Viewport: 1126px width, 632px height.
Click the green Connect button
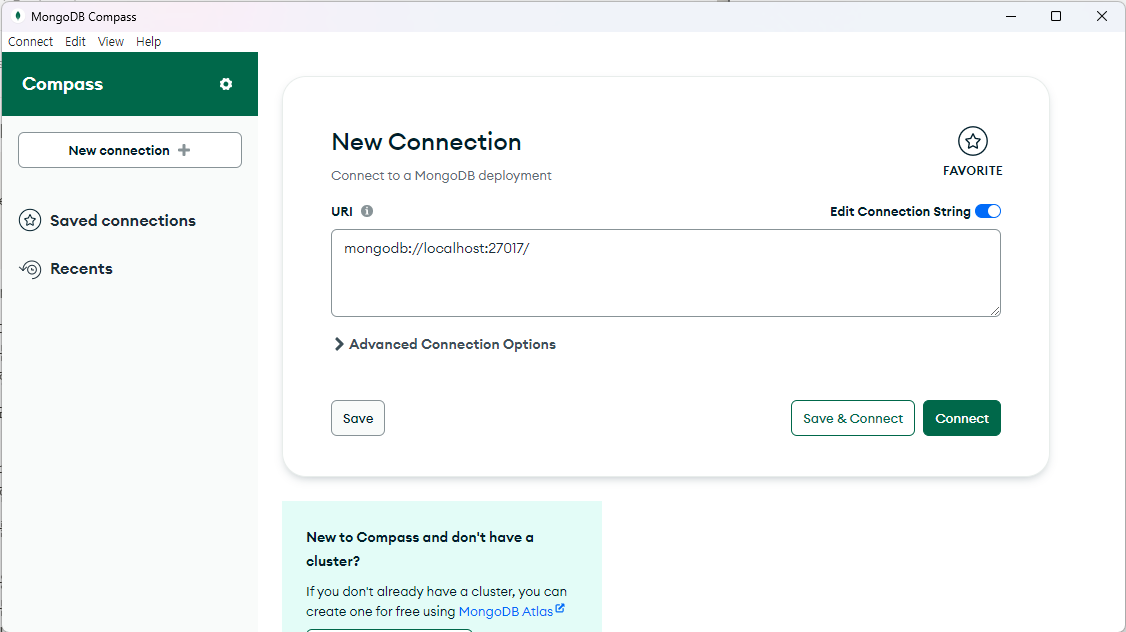962,418
